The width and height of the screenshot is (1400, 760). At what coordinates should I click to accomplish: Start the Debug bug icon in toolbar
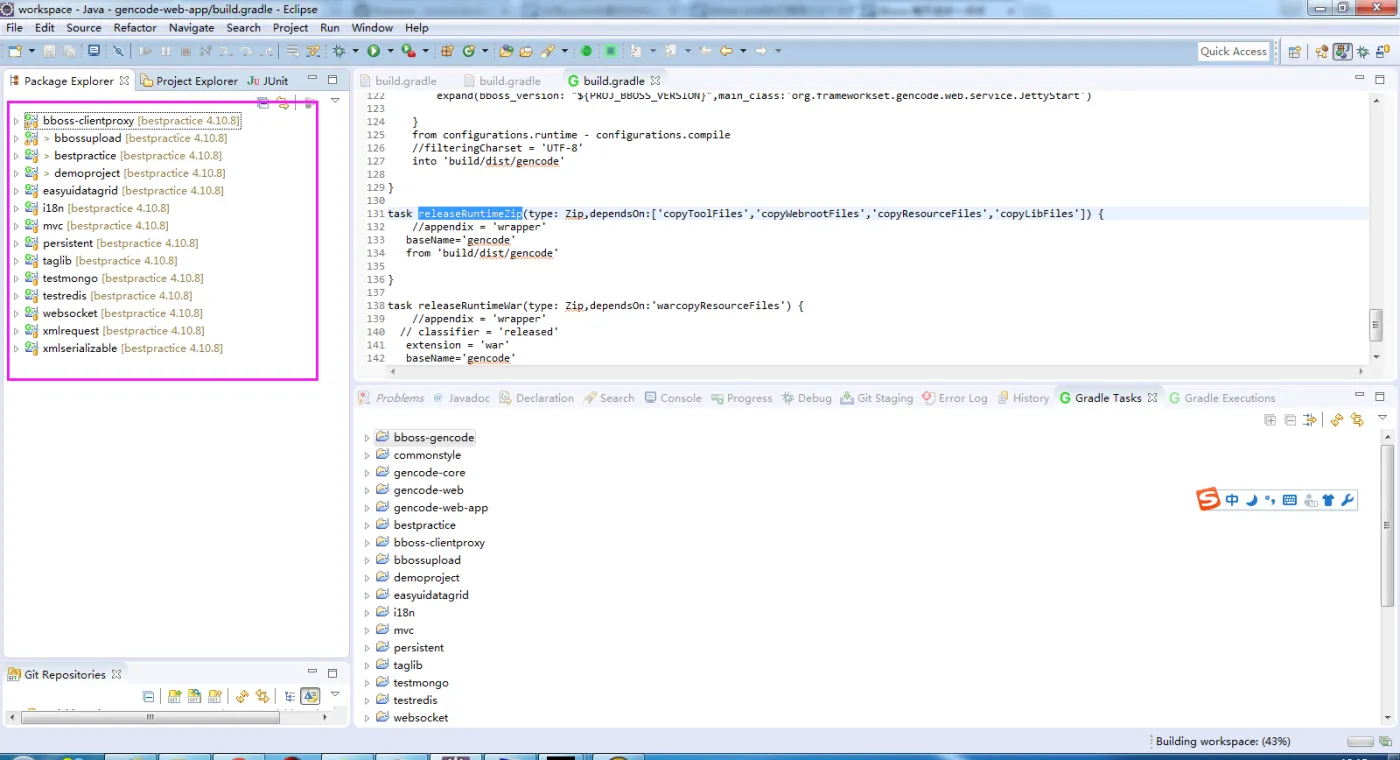coord(339,50)
